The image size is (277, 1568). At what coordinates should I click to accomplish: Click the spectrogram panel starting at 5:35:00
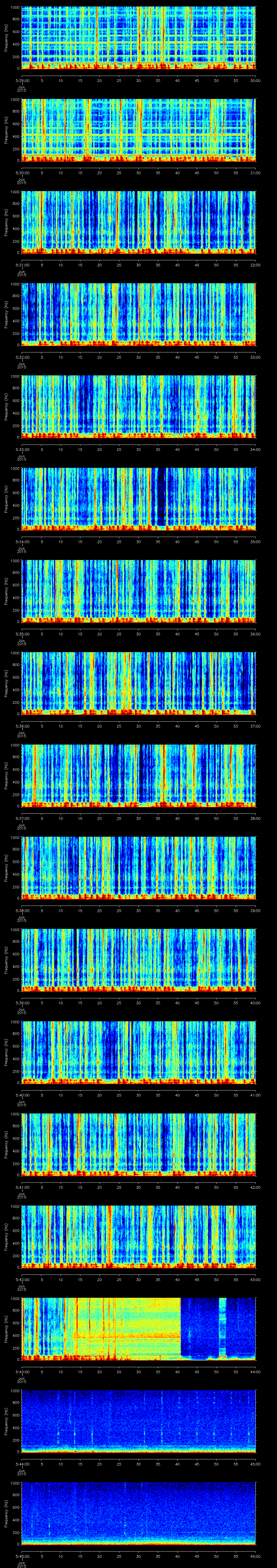pos(139,590)
